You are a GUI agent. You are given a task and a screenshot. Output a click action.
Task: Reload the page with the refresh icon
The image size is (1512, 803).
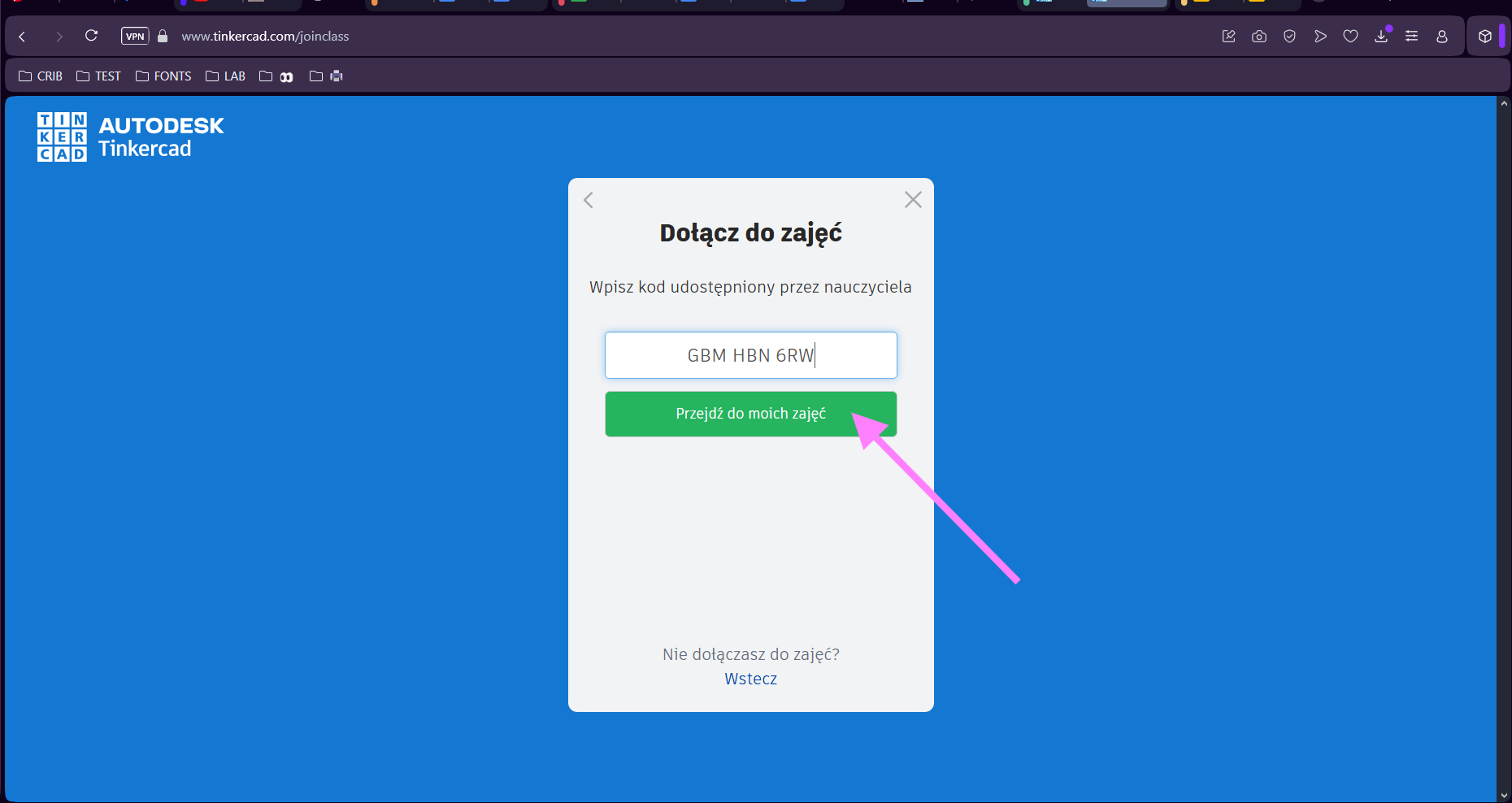pyautogui.click(x=91, y=36)
